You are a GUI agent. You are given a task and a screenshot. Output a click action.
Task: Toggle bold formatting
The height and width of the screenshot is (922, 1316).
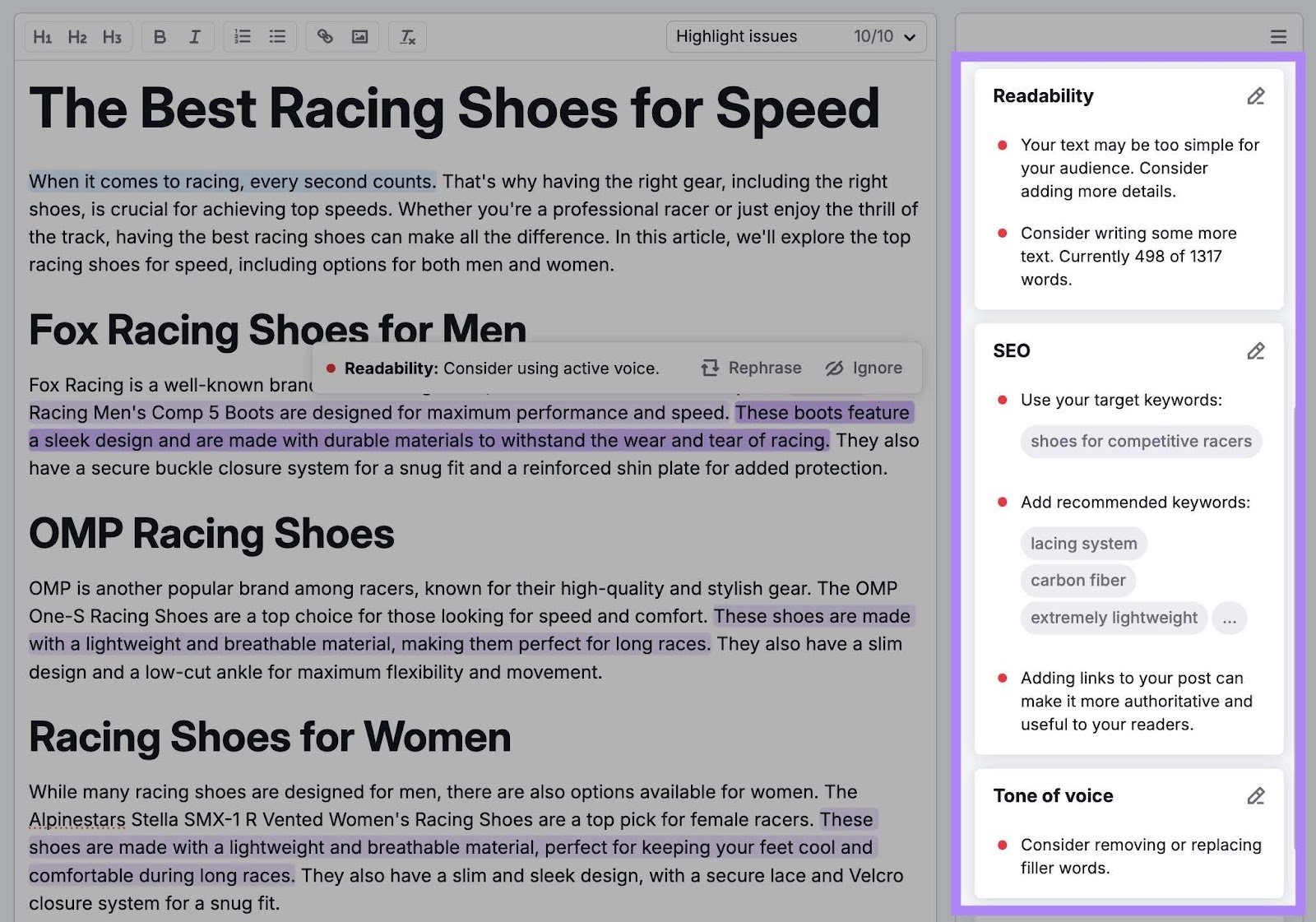coord(161,36)
